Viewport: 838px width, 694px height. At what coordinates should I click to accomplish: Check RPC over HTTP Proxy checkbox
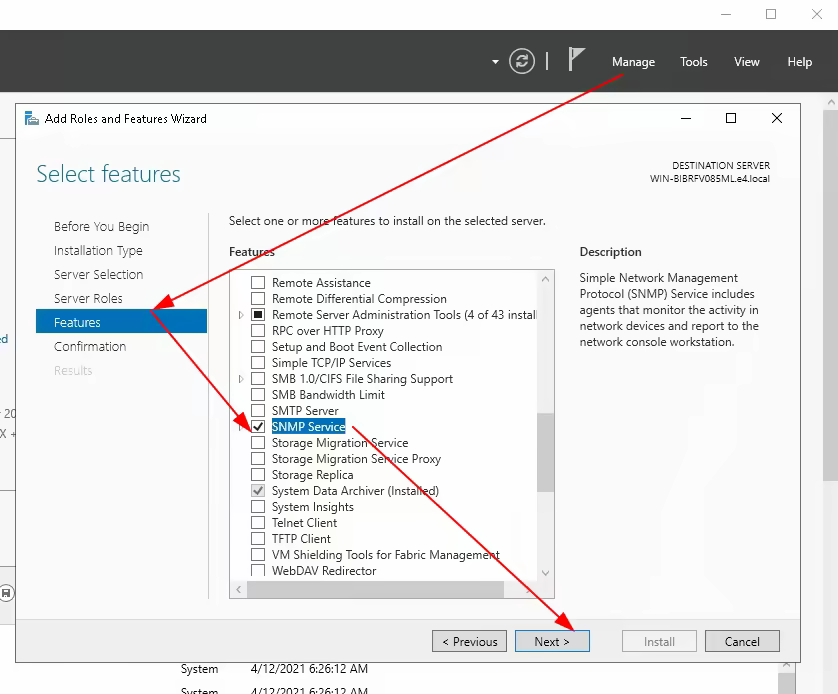258,330
